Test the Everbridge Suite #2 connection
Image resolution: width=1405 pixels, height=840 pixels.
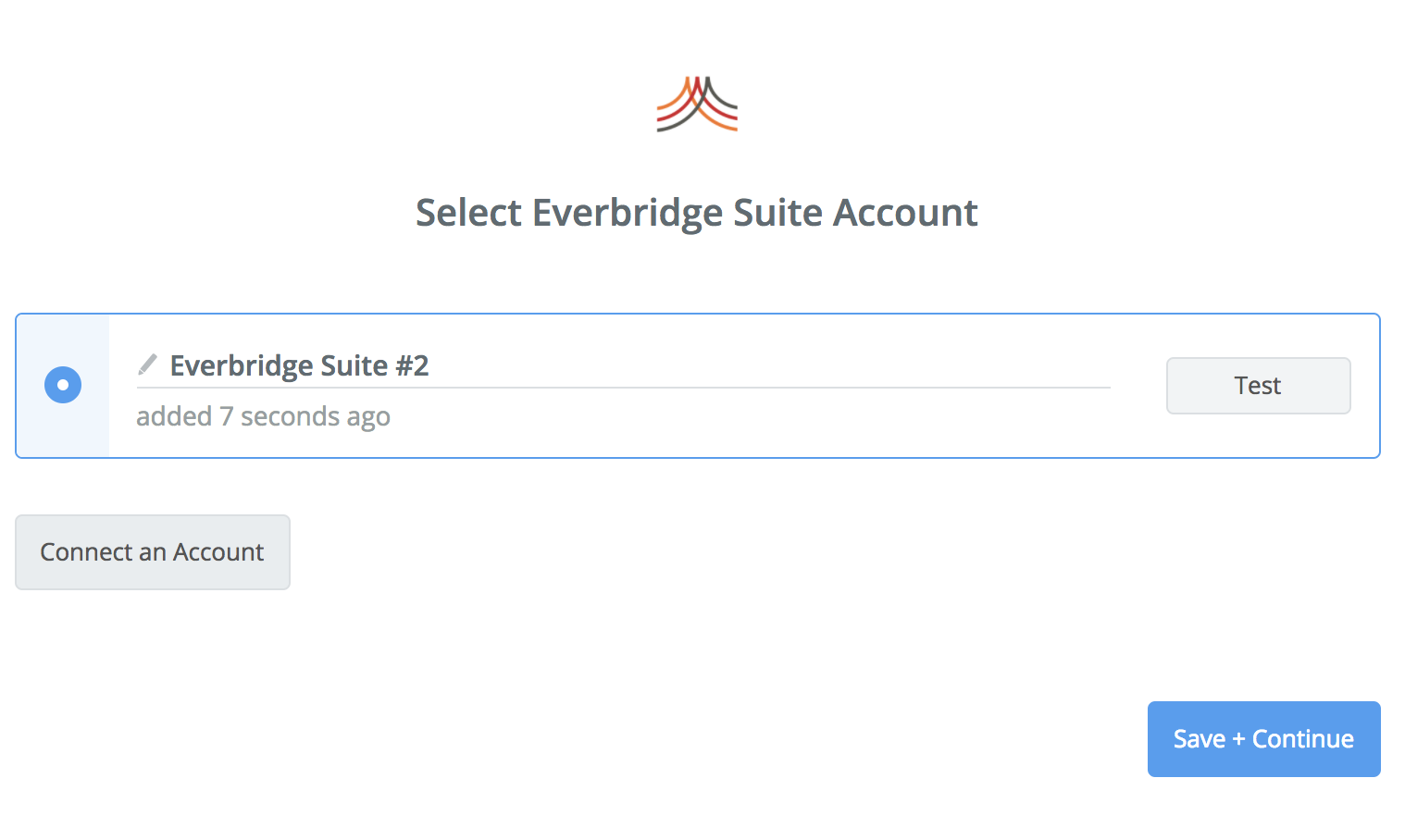click(x=1258, y=386)
